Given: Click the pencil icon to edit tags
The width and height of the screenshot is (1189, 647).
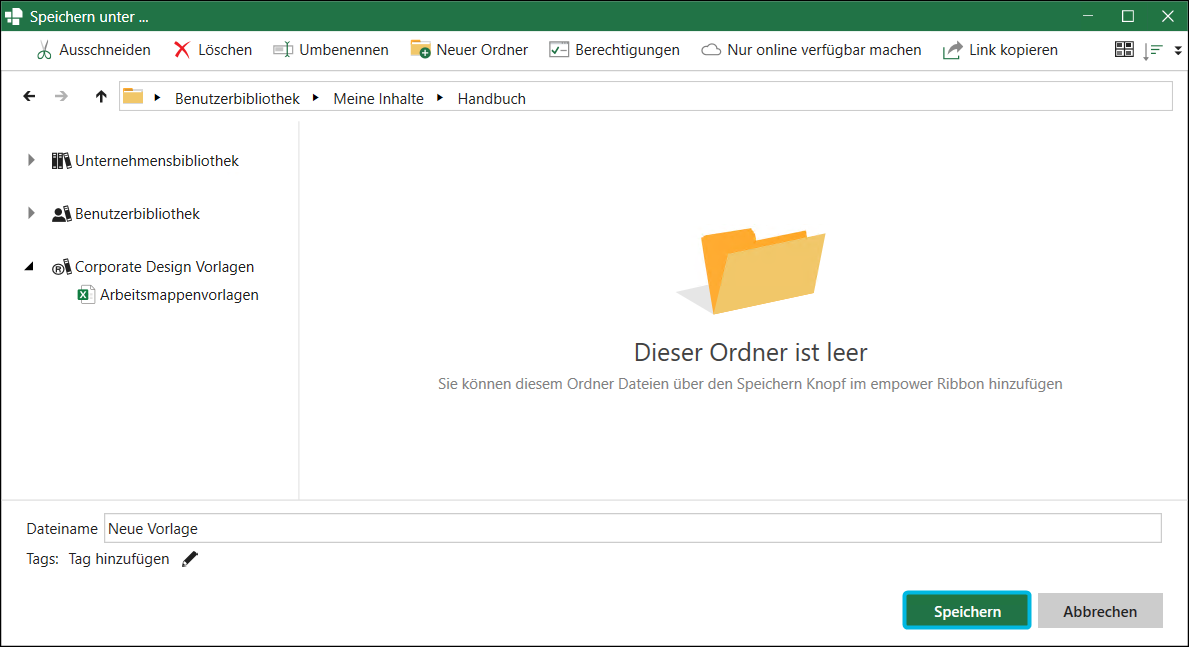Looking at the screenshot, I should tap(190, 559).
